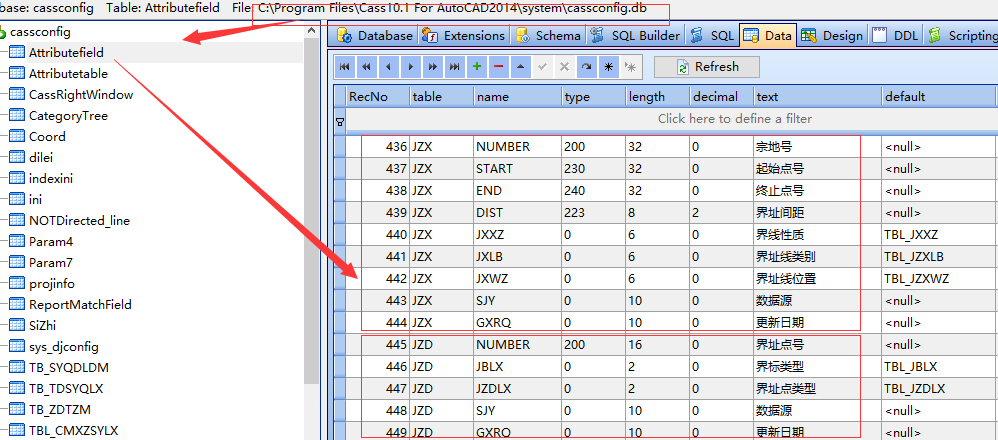Click the START name cell in row 437
Image resolution: width=998 pixels, height=440 pixels.
518,169
